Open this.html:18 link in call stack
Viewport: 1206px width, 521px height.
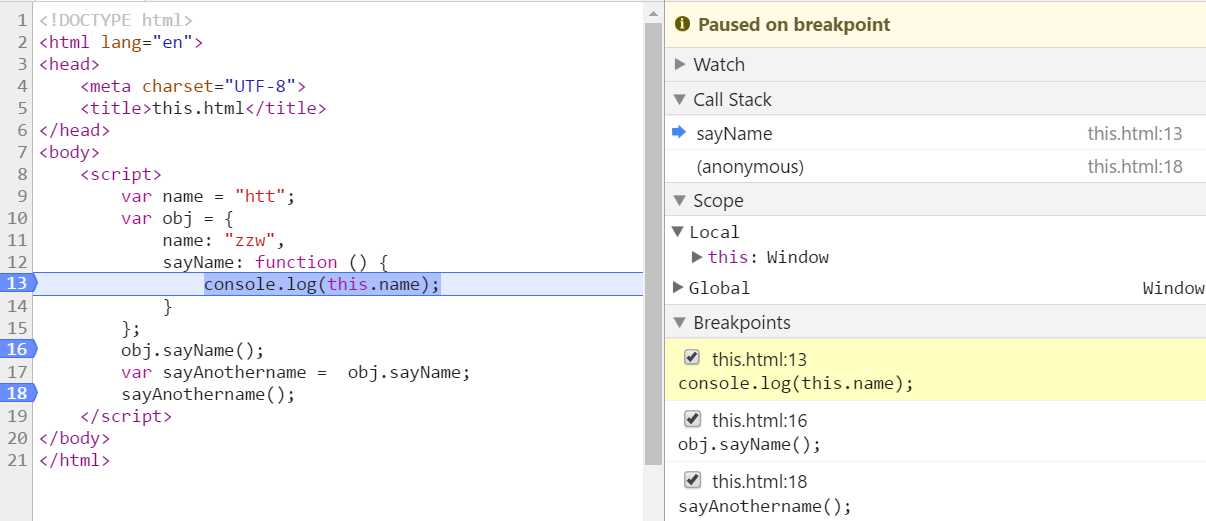tap(1135, 167)
